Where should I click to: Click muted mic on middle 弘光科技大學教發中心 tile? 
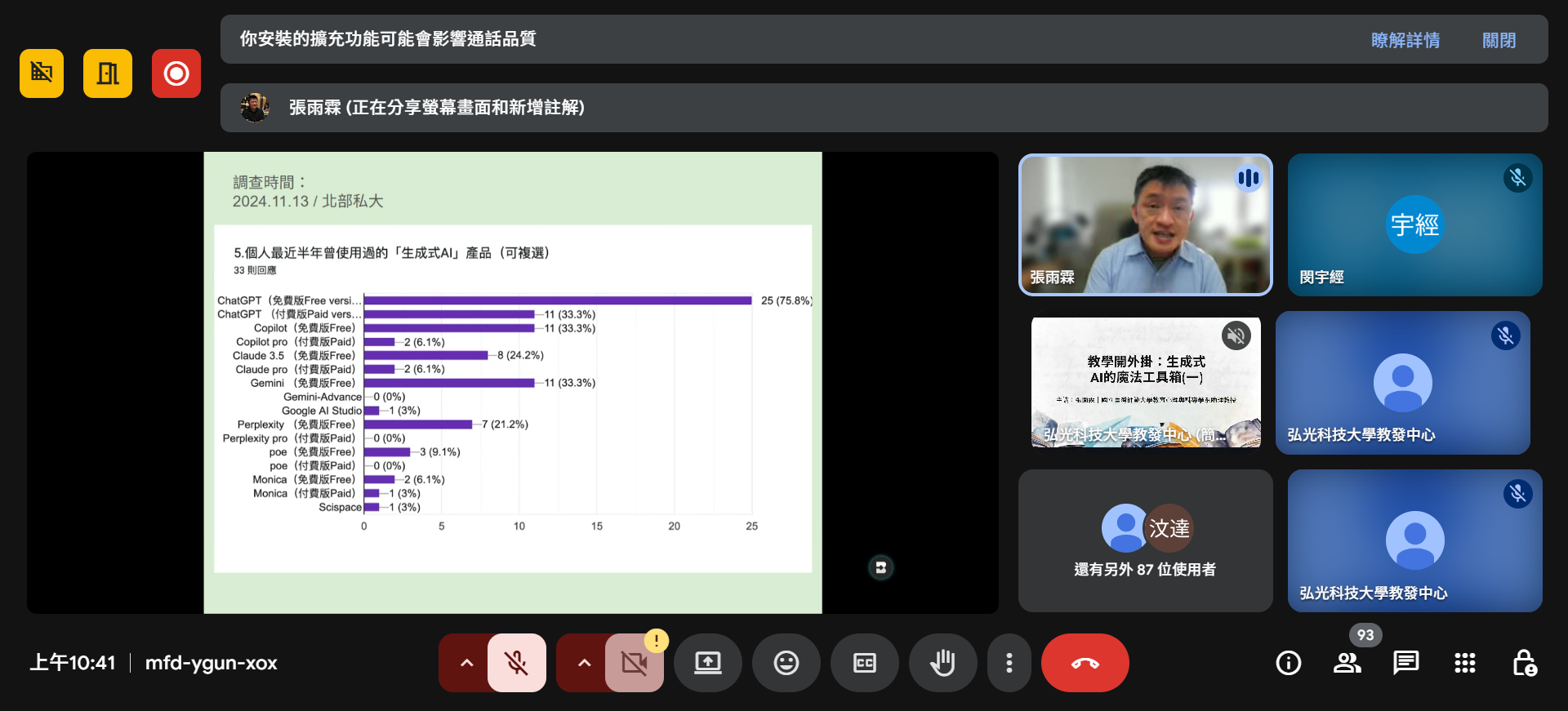point(1505,336)
